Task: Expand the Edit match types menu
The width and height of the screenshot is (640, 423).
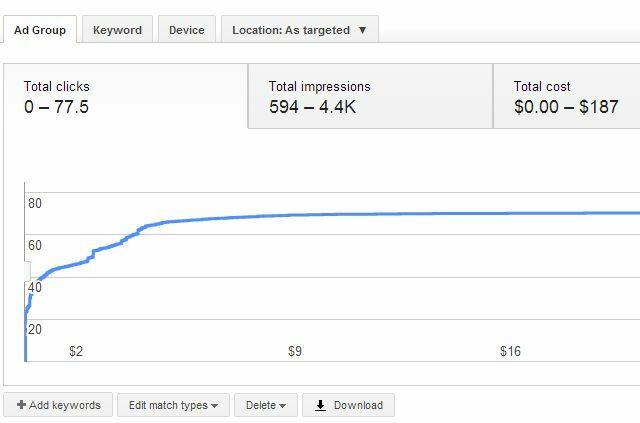Action: pos(173,405)
